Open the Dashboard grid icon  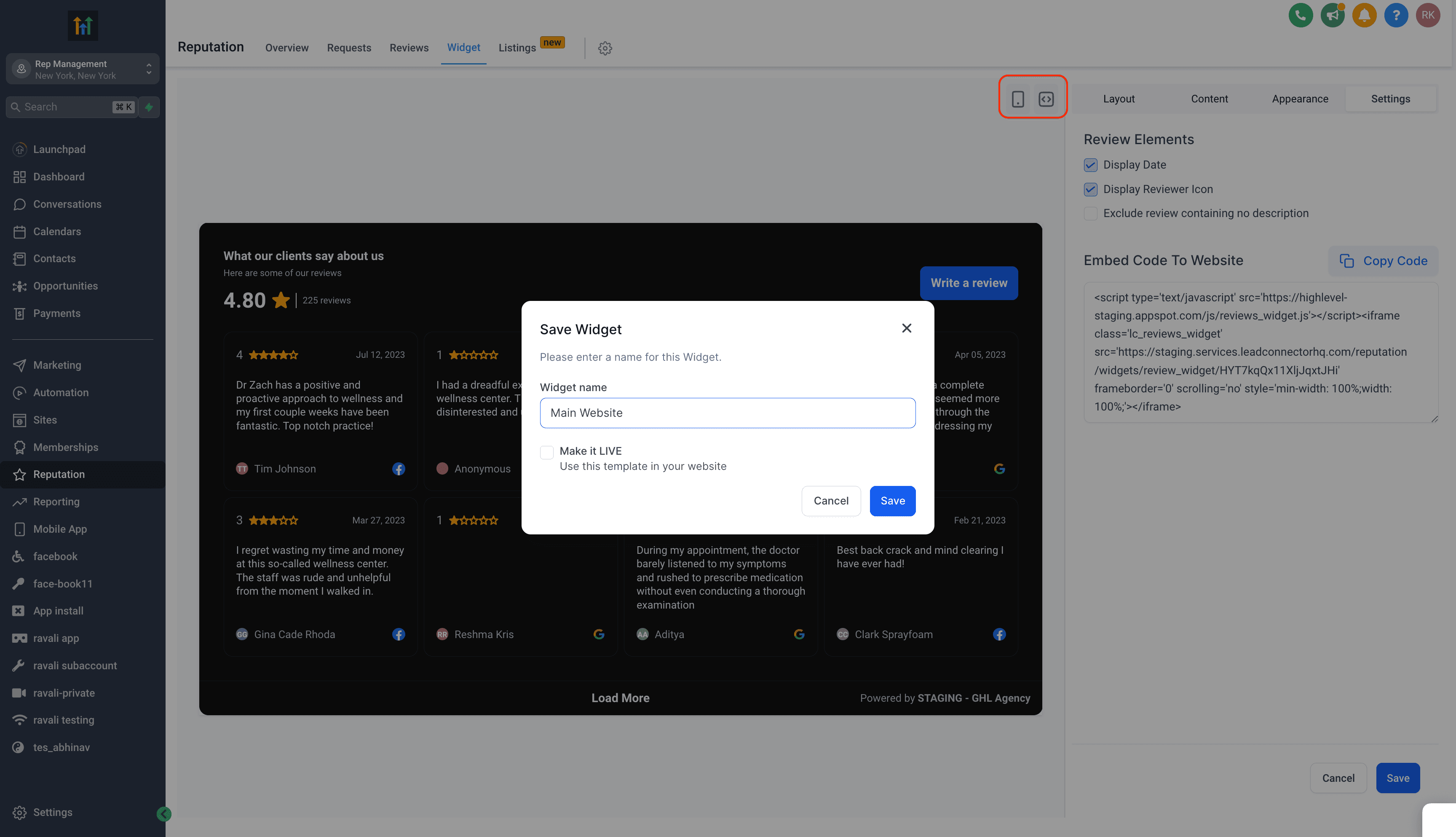[19, 177]
